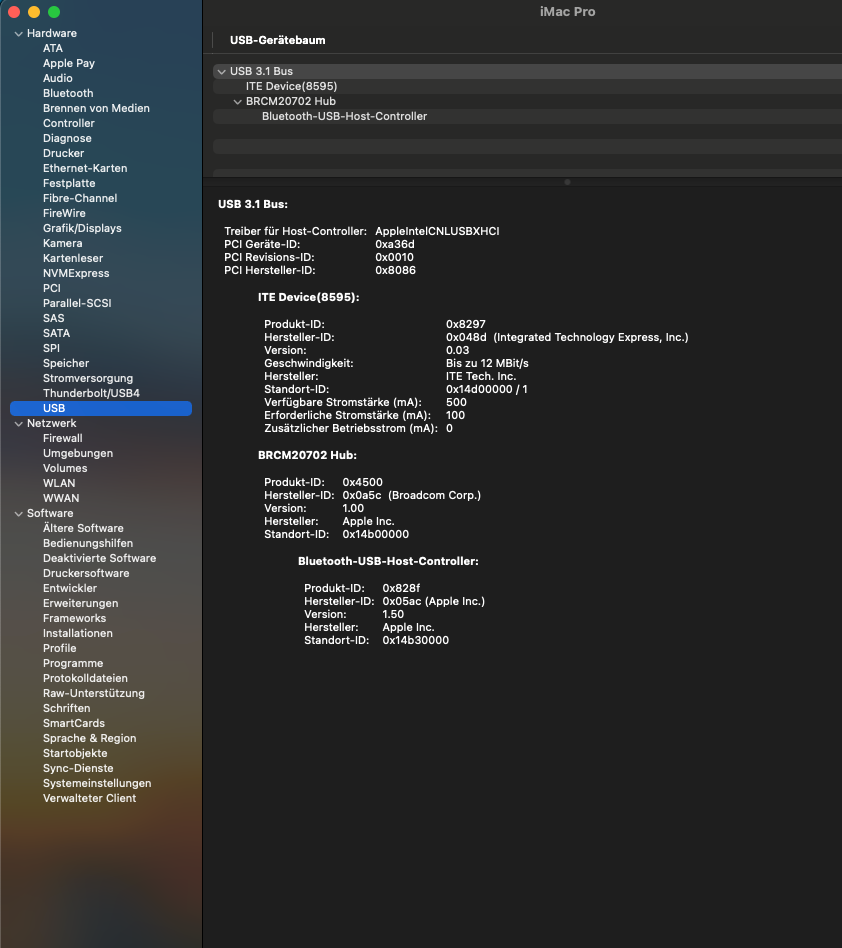
Task: Select Protokolldateien in sidebar
Action: [x=85, y=678]
